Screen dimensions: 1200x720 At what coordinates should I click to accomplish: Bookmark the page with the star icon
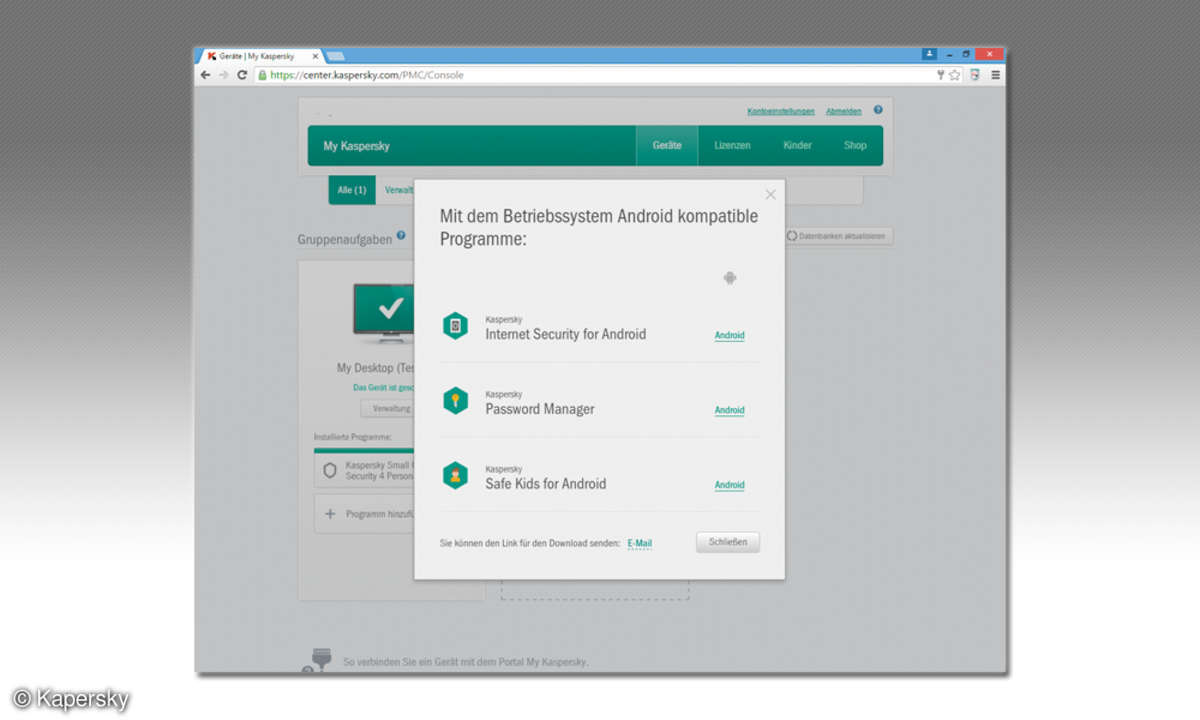pos(955,75)
